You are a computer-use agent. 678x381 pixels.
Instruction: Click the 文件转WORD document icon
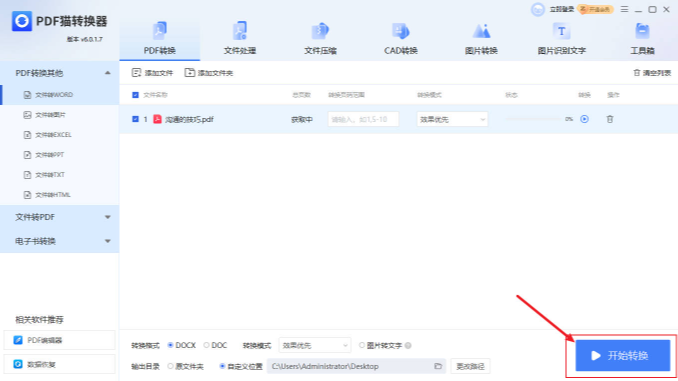click(x=27, y=95)
